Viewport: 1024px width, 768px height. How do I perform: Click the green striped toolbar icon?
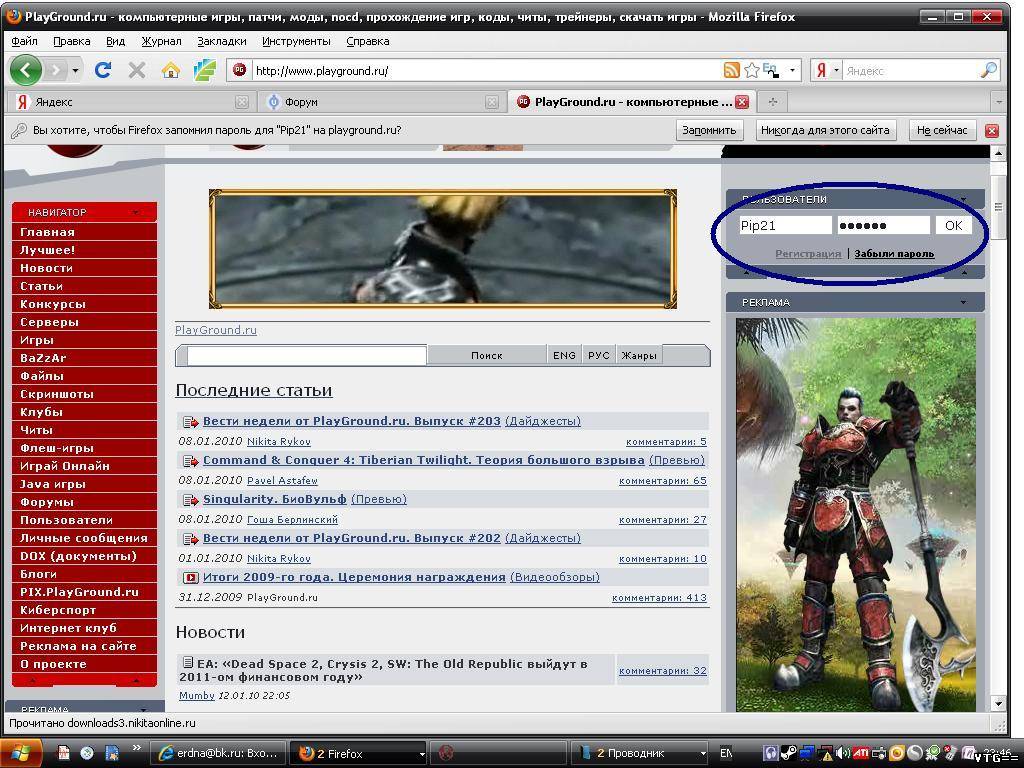(205, 70)
